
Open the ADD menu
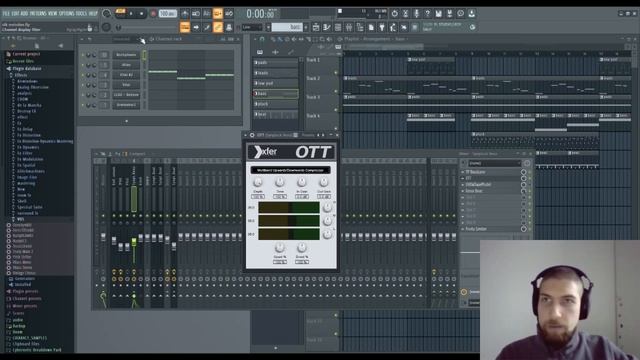coord(24,13)
